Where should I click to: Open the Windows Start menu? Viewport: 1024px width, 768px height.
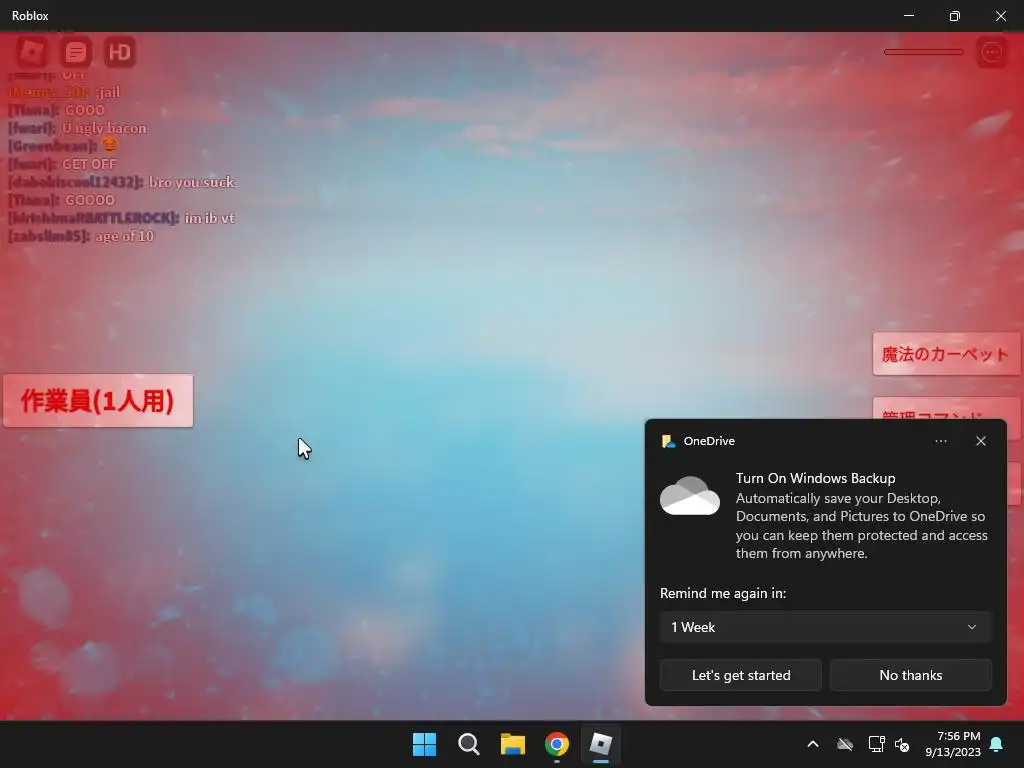click(x=424, y=744)
